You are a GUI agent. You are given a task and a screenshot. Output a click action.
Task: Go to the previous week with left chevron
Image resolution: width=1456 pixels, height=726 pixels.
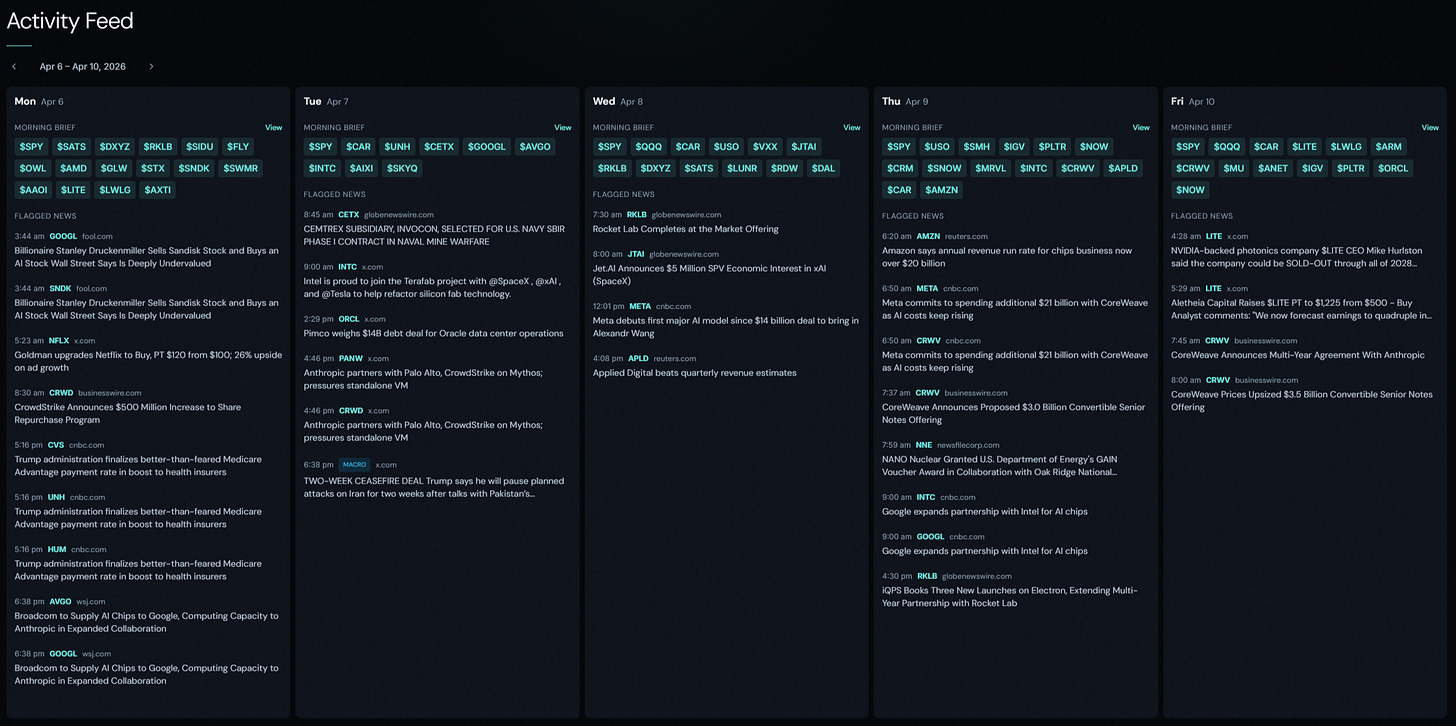tap(14, 67)
